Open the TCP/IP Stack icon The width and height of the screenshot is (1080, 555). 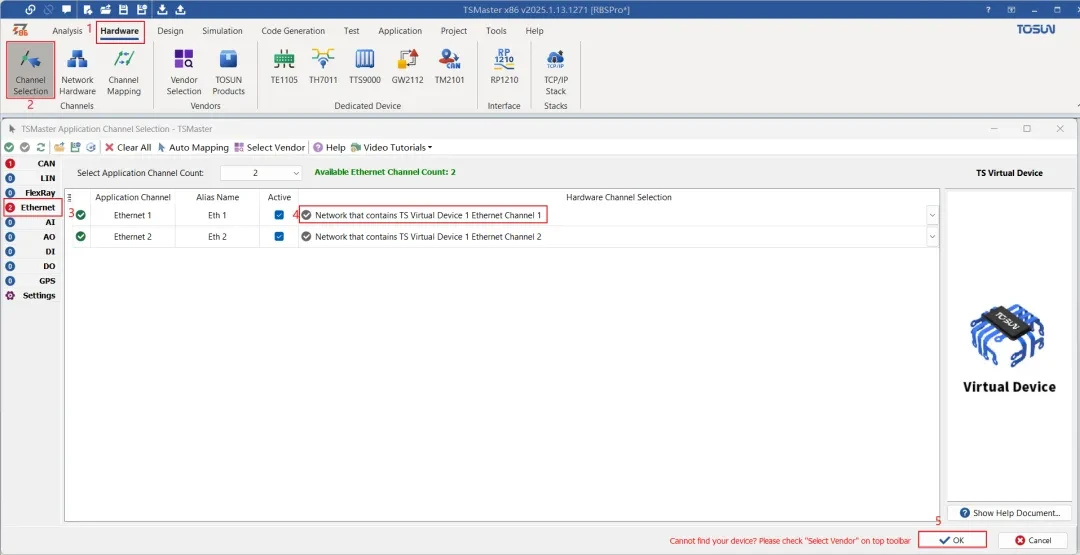click(556, 70)
